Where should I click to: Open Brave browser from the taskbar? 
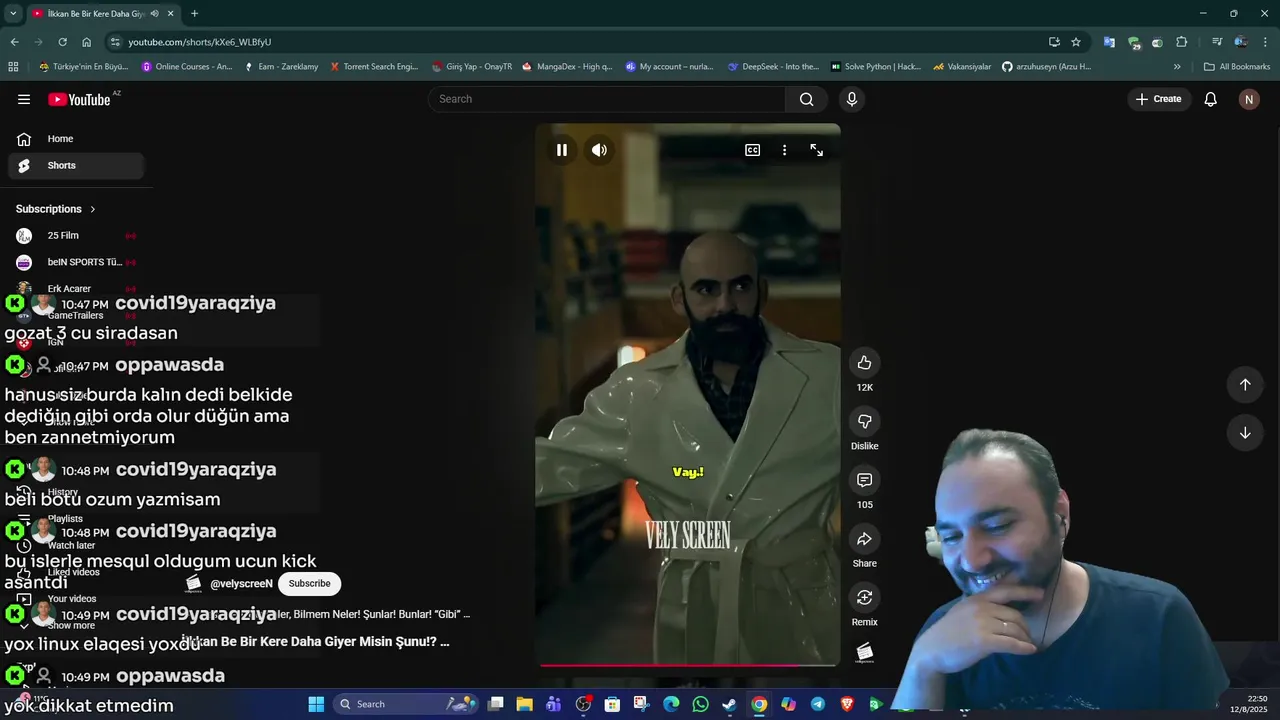click(x=847, y=704)
